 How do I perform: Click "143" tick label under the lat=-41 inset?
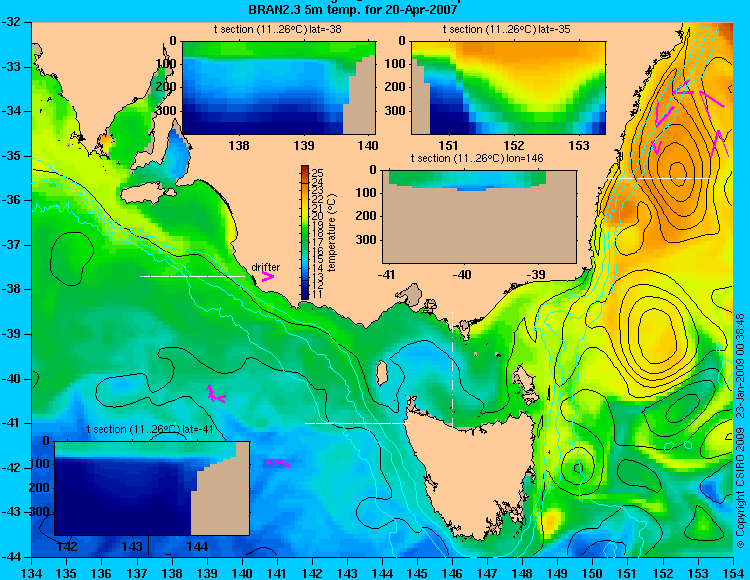(132, 546)
